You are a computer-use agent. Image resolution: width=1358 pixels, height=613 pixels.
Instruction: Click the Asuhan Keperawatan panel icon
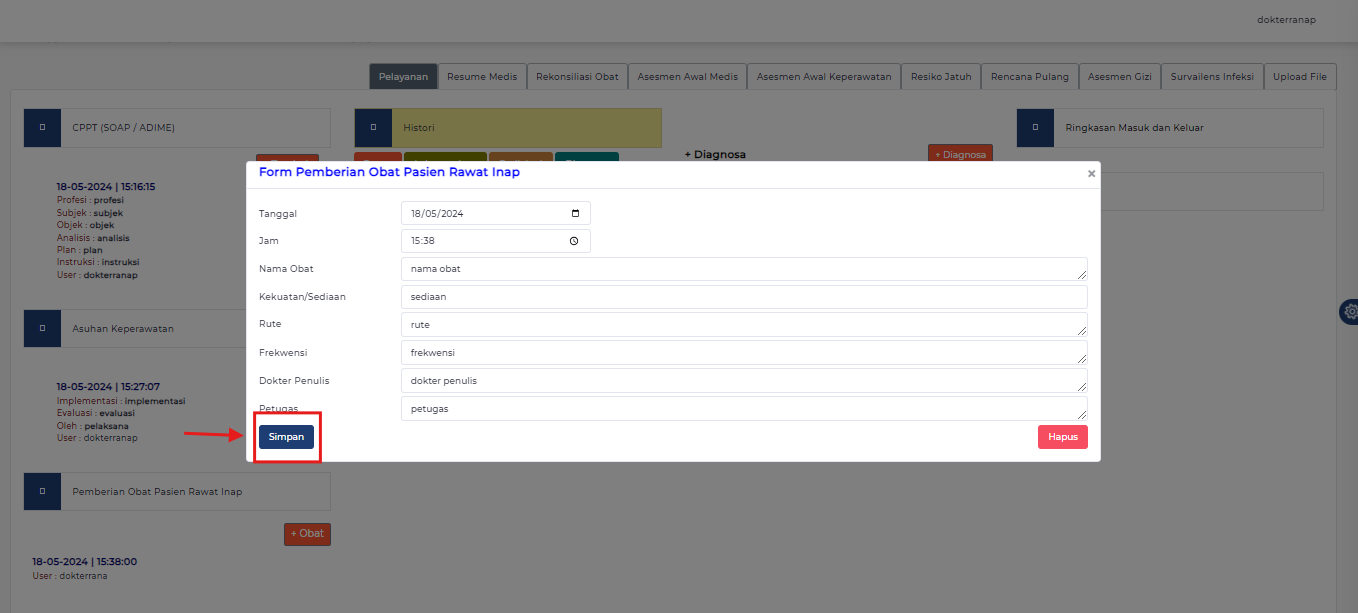(x=42, y=327)
